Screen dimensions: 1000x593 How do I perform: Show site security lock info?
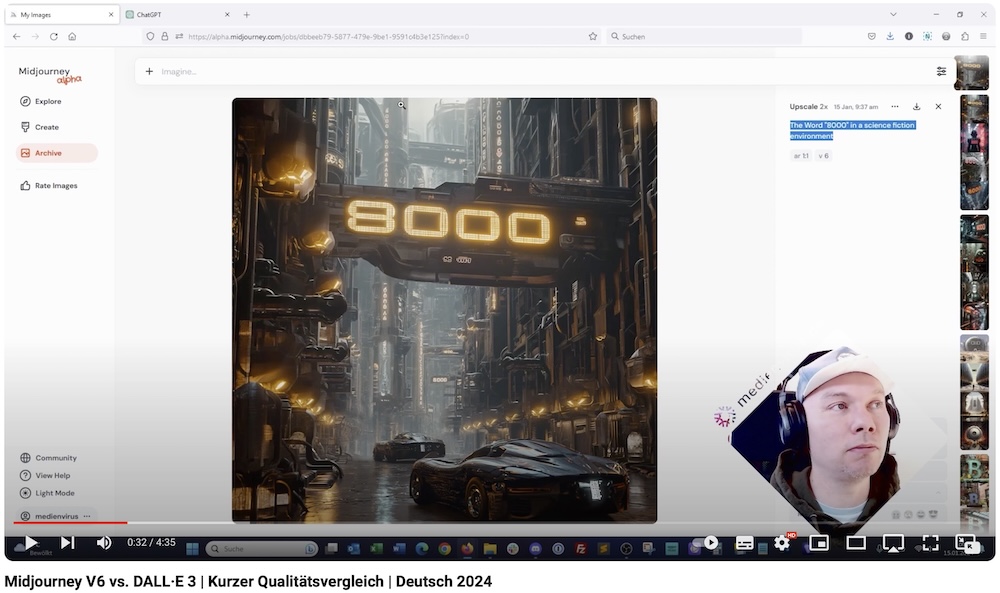click(165, 36)
